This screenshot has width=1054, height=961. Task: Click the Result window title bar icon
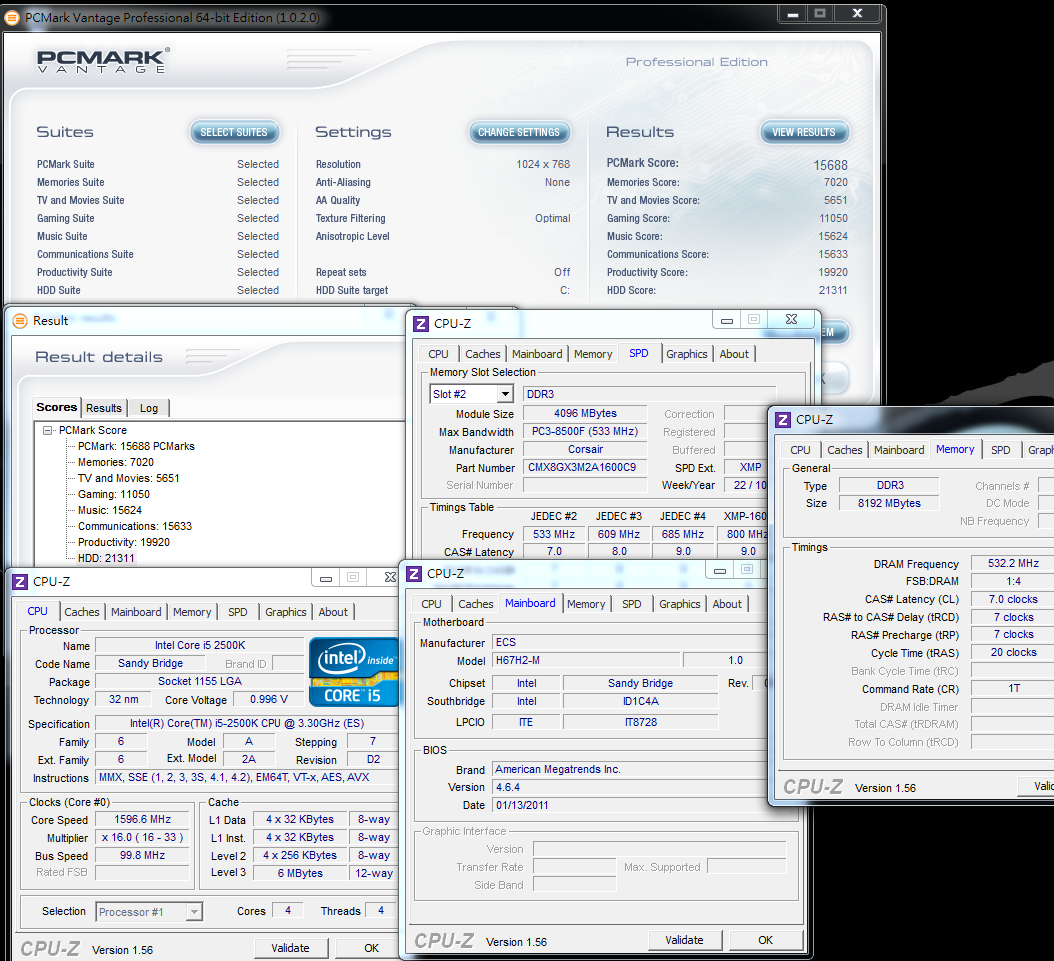click(x=20, y=321)
